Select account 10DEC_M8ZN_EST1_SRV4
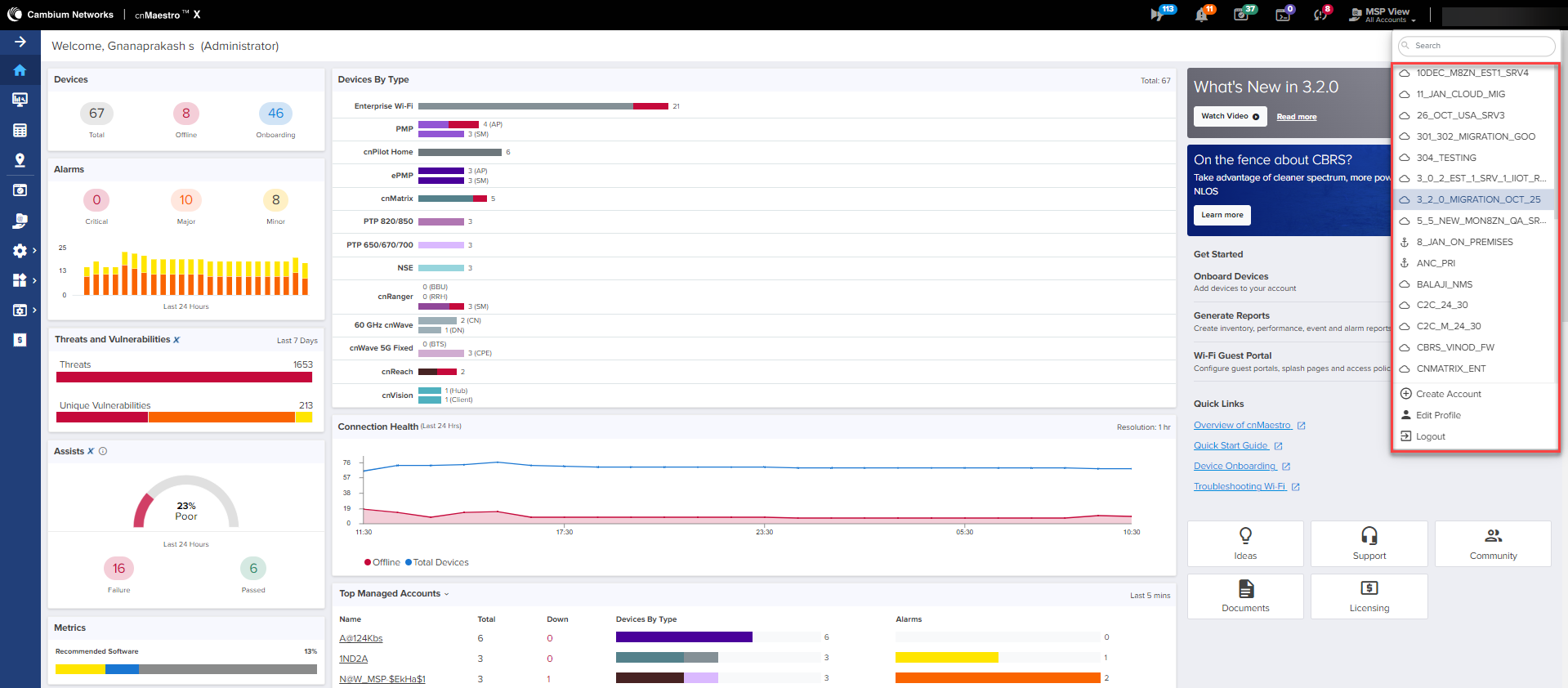 coord(1474,73)
